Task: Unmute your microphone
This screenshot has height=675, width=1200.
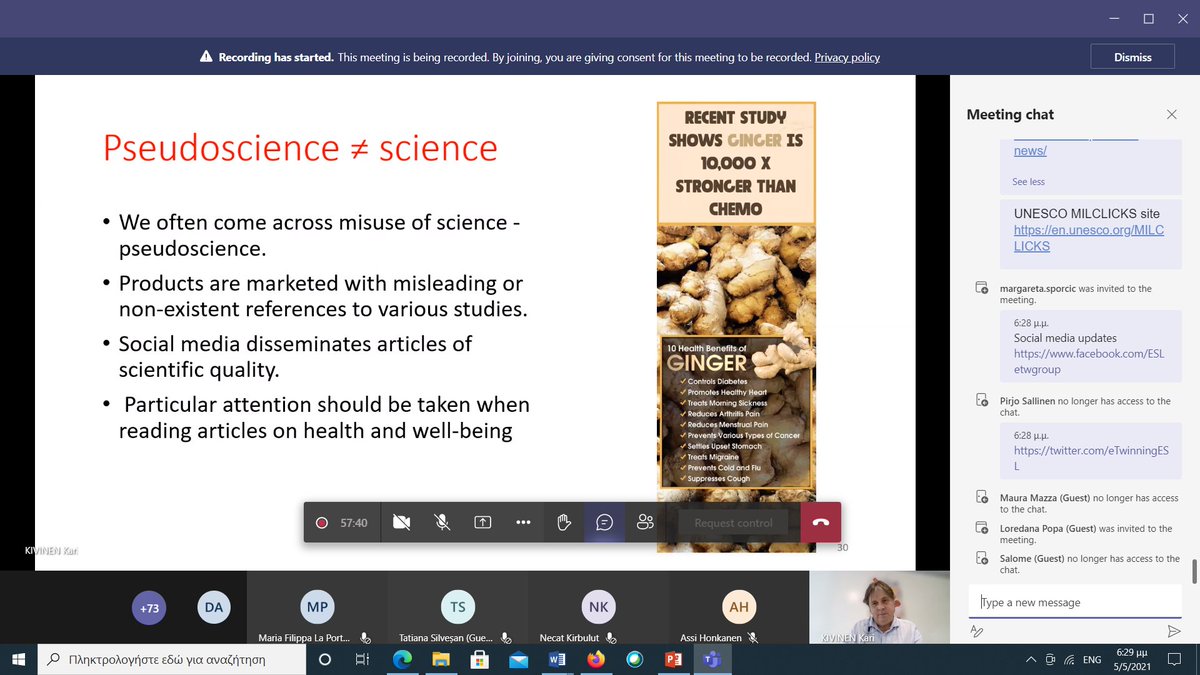Action: [x=442, y=521]
